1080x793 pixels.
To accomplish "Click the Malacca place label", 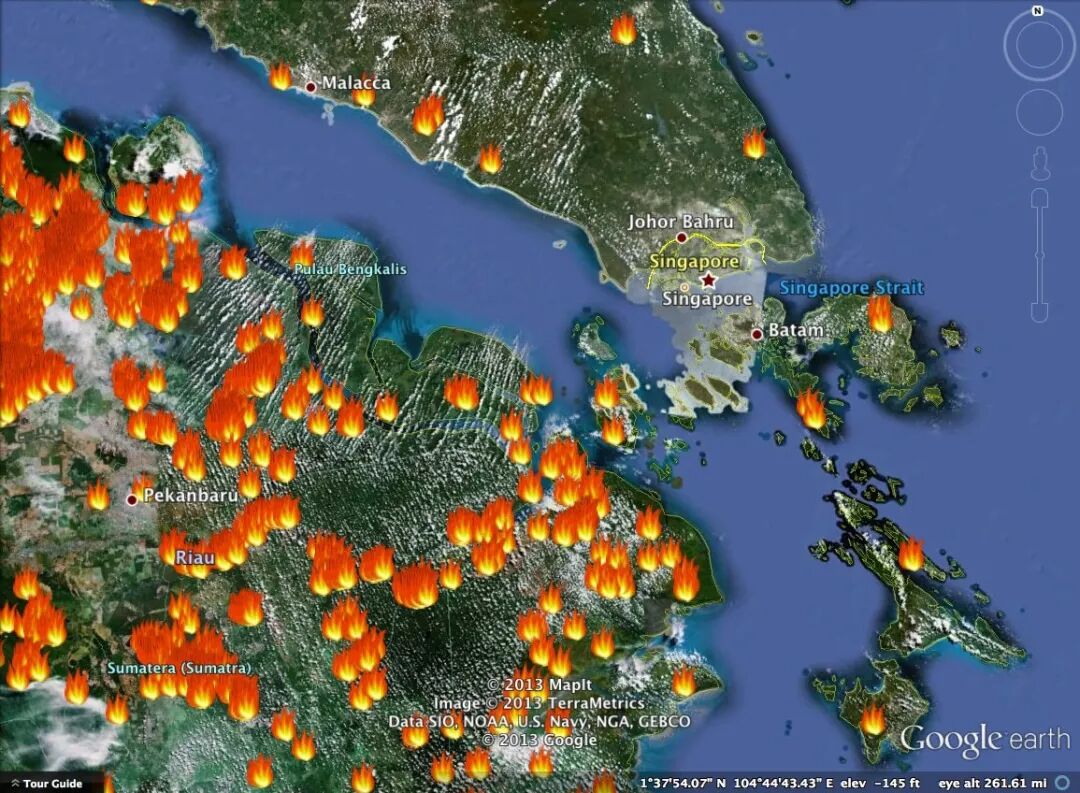I will coord(356,83).
